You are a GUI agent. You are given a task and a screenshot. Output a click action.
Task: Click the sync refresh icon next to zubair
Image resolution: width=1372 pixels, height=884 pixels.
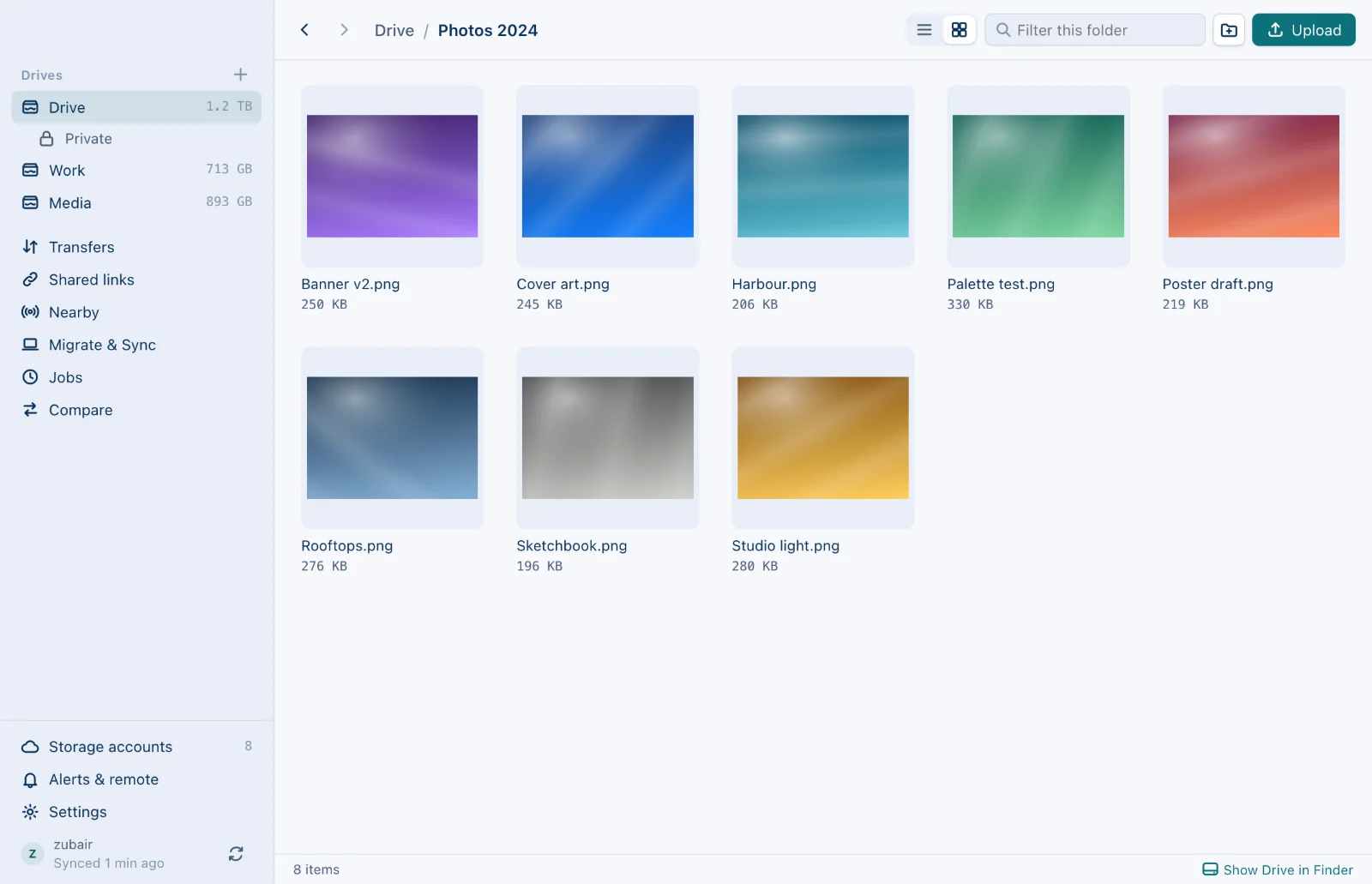click(x=236, y=854)
